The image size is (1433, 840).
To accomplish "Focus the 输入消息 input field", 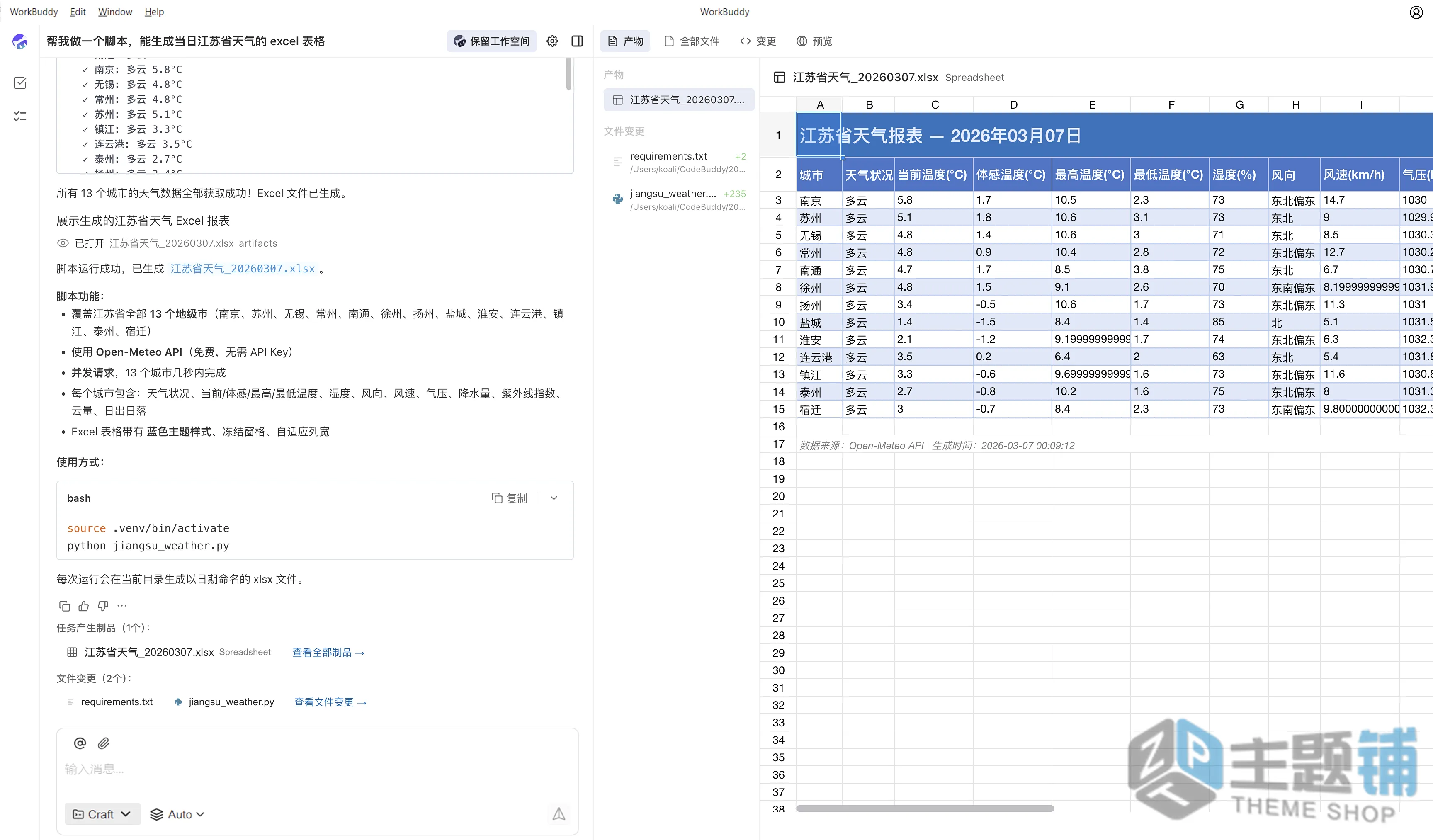I will coord(317,769).
